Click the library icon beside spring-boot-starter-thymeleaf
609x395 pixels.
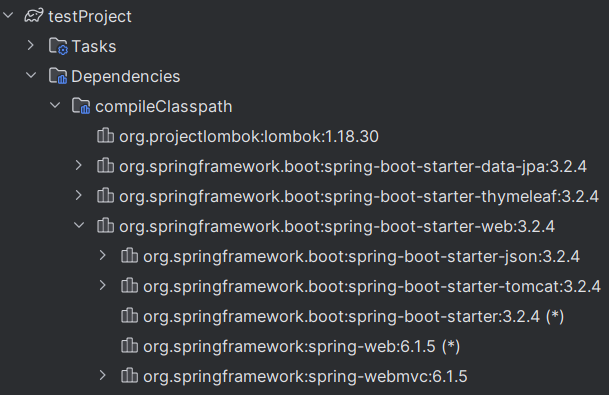(105, 195)
